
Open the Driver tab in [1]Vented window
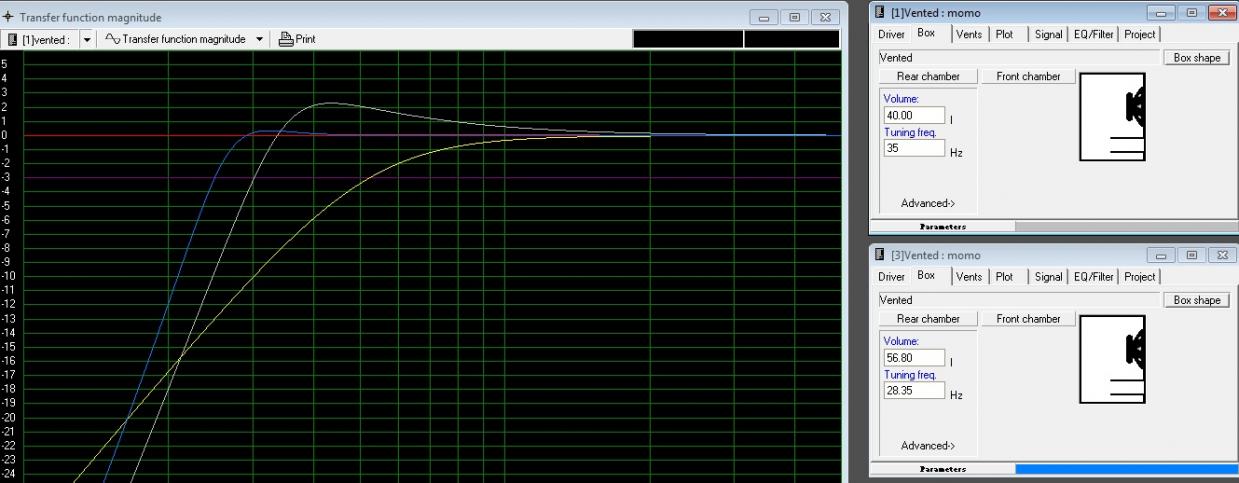point(891,34)
